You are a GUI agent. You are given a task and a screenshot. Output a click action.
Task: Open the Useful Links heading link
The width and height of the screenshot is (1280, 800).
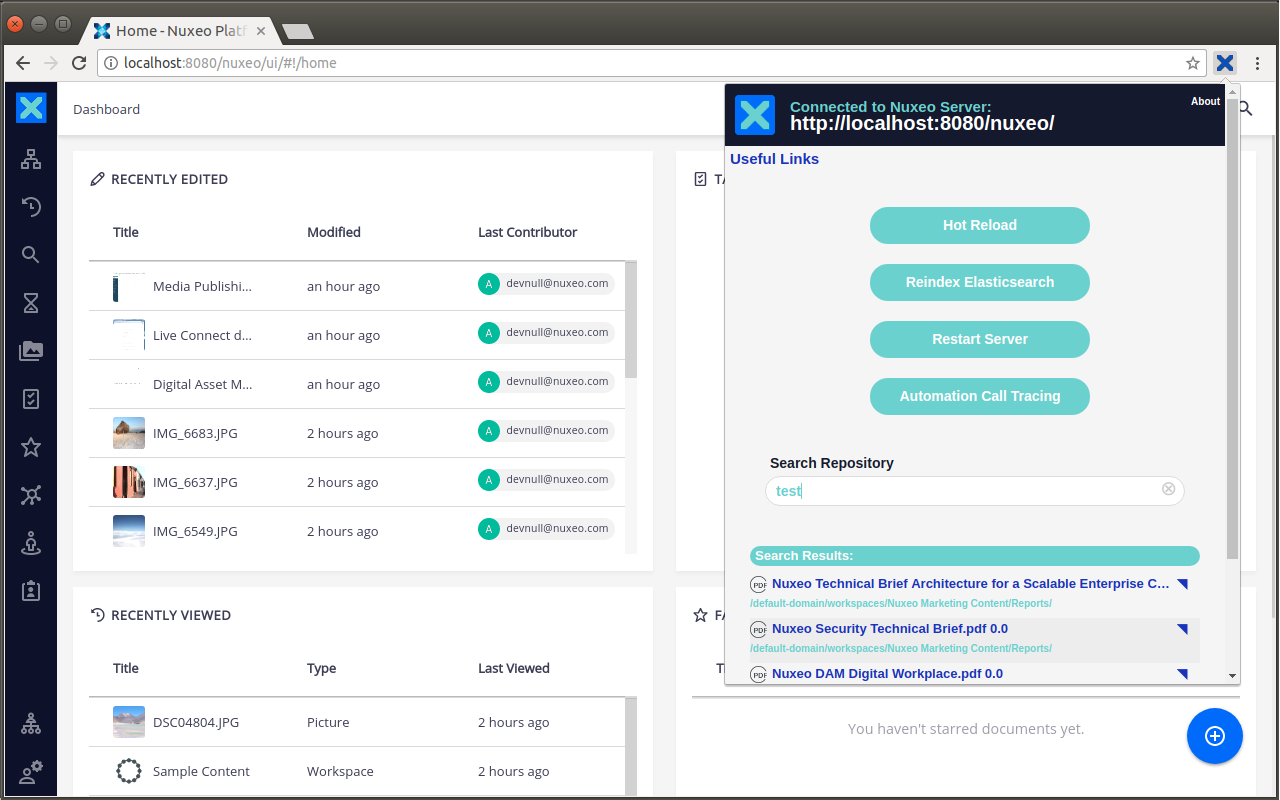click(x=774, y=159)
